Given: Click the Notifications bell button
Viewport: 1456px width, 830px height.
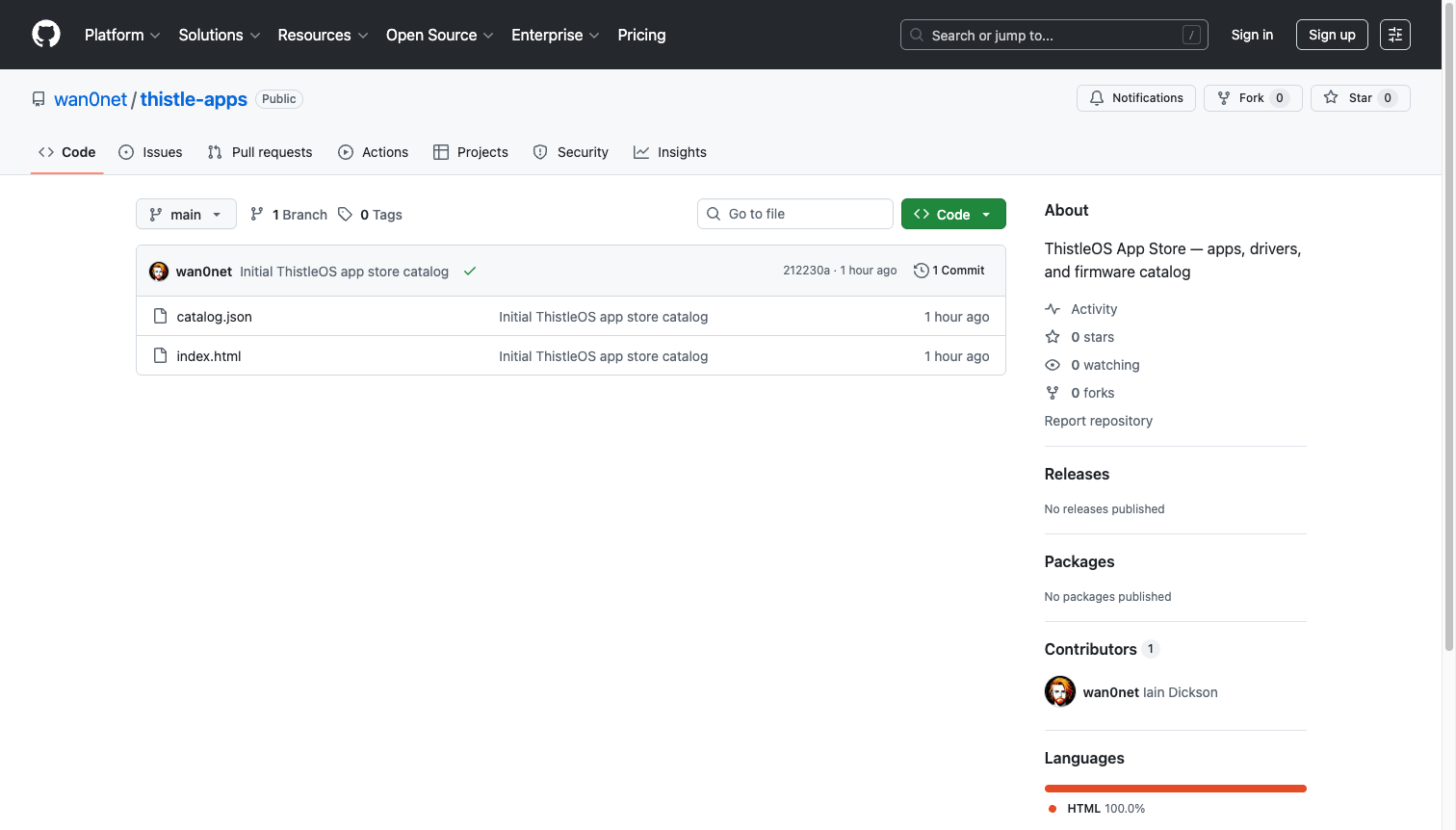Looking at the screenshot, I should [1135, 98].
